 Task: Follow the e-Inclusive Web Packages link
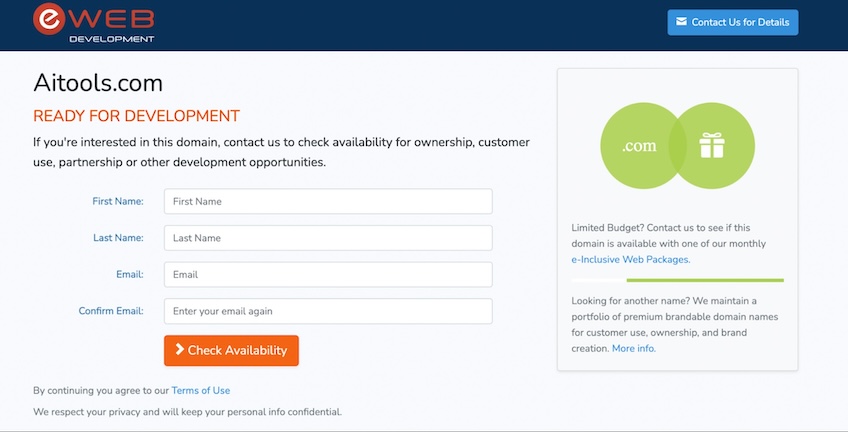(631, 260)
